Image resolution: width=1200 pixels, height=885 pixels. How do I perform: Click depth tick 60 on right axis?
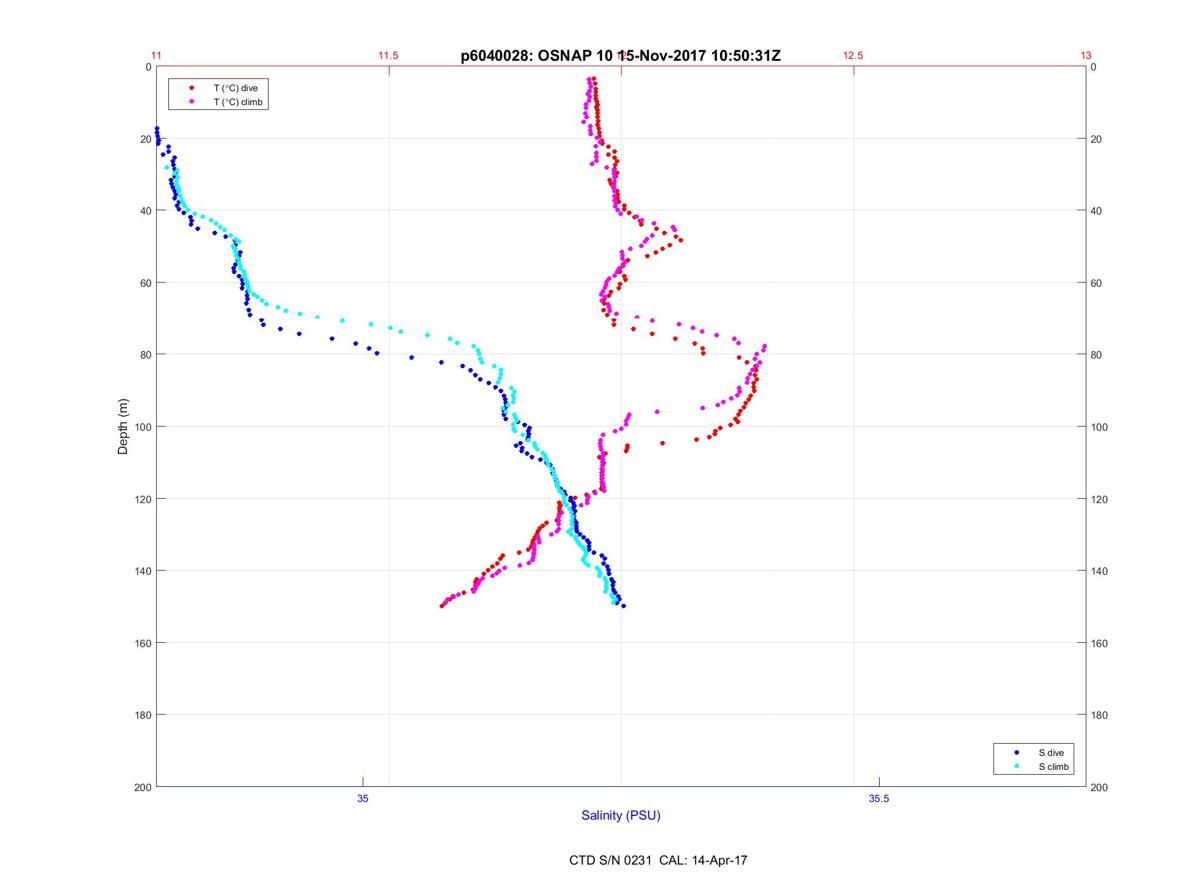(x=1097, y=283)
